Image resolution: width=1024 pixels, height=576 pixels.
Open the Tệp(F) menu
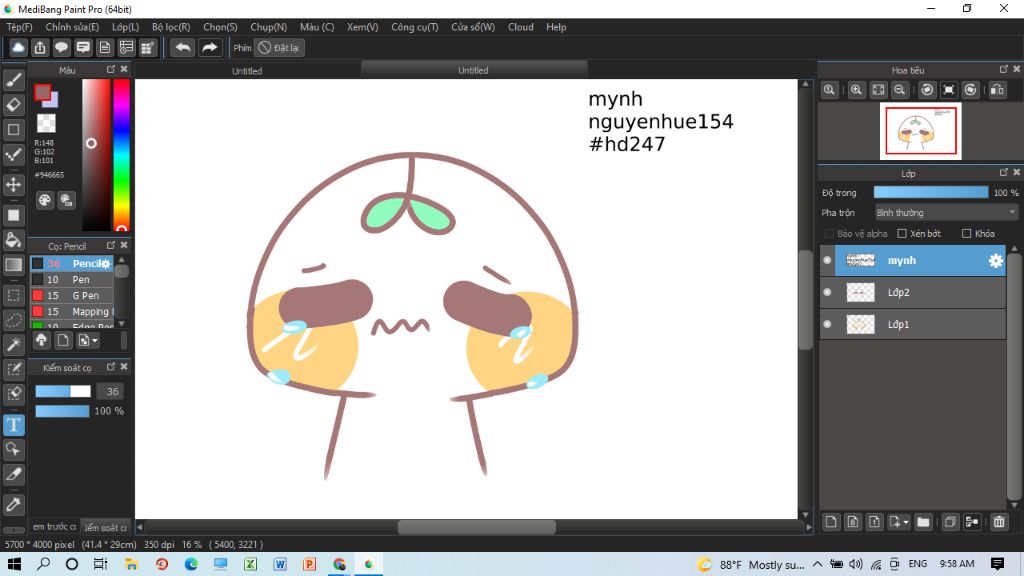click(20, 27)
